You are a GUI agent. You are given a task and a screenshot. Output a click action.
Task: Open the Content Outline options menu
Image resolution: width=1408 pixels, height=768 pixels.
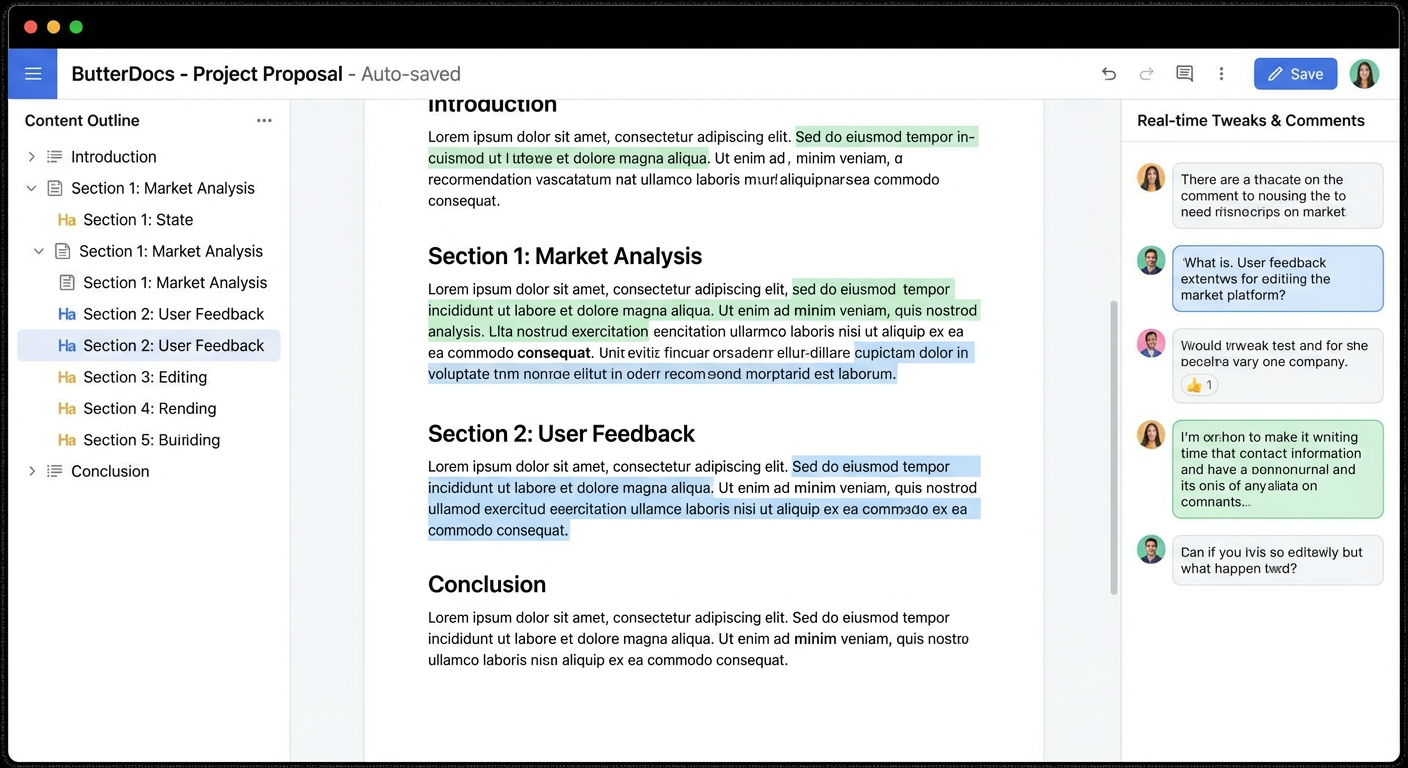264,119
